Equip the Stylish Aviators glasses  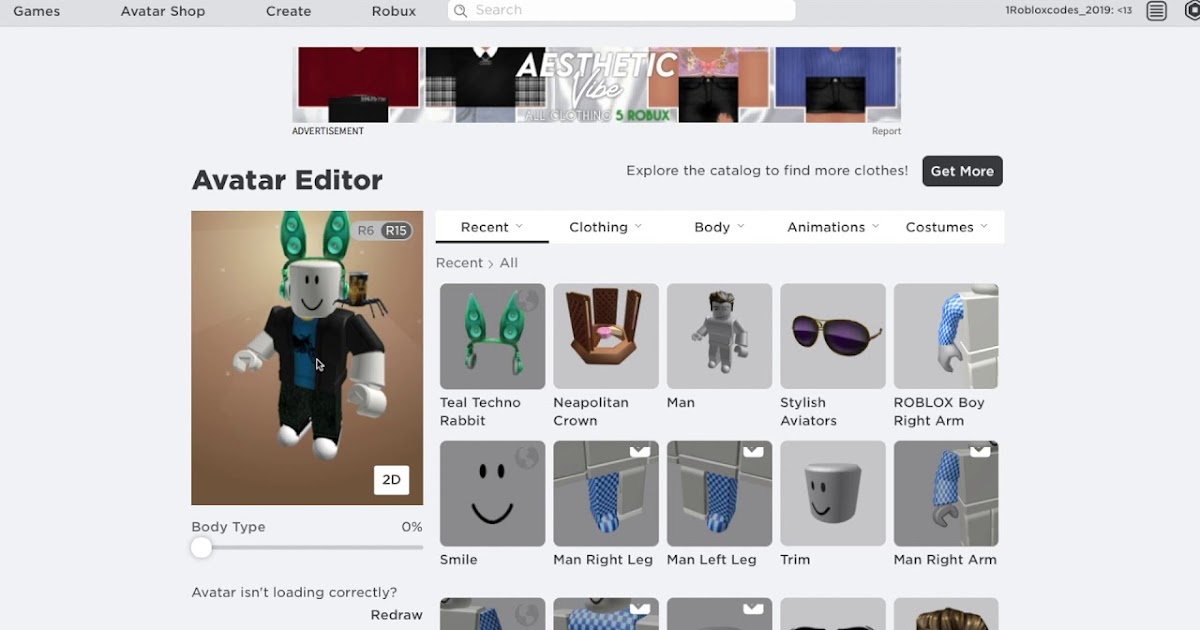pos(833,336)
